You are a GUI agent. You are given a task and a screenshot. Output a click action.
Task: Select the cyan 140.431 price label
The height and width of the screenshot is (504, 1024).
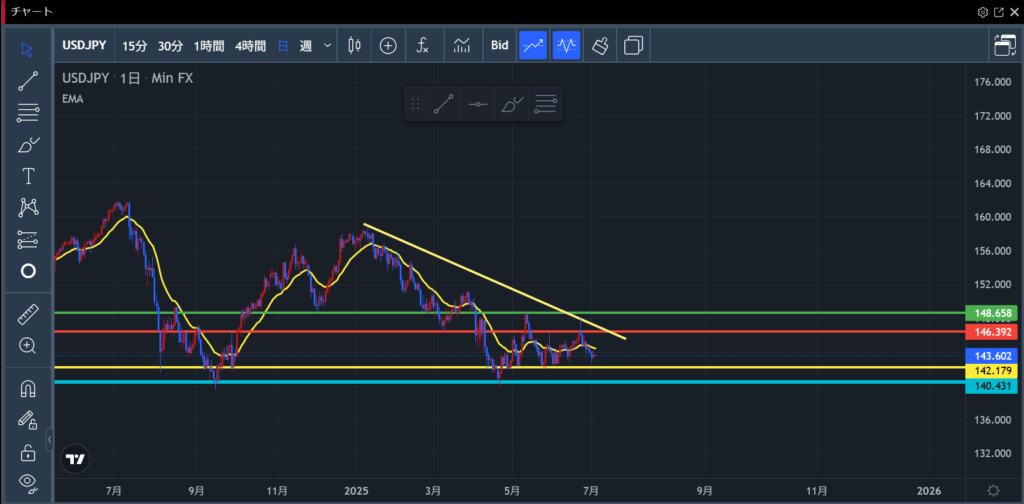[x=993, y=386]
